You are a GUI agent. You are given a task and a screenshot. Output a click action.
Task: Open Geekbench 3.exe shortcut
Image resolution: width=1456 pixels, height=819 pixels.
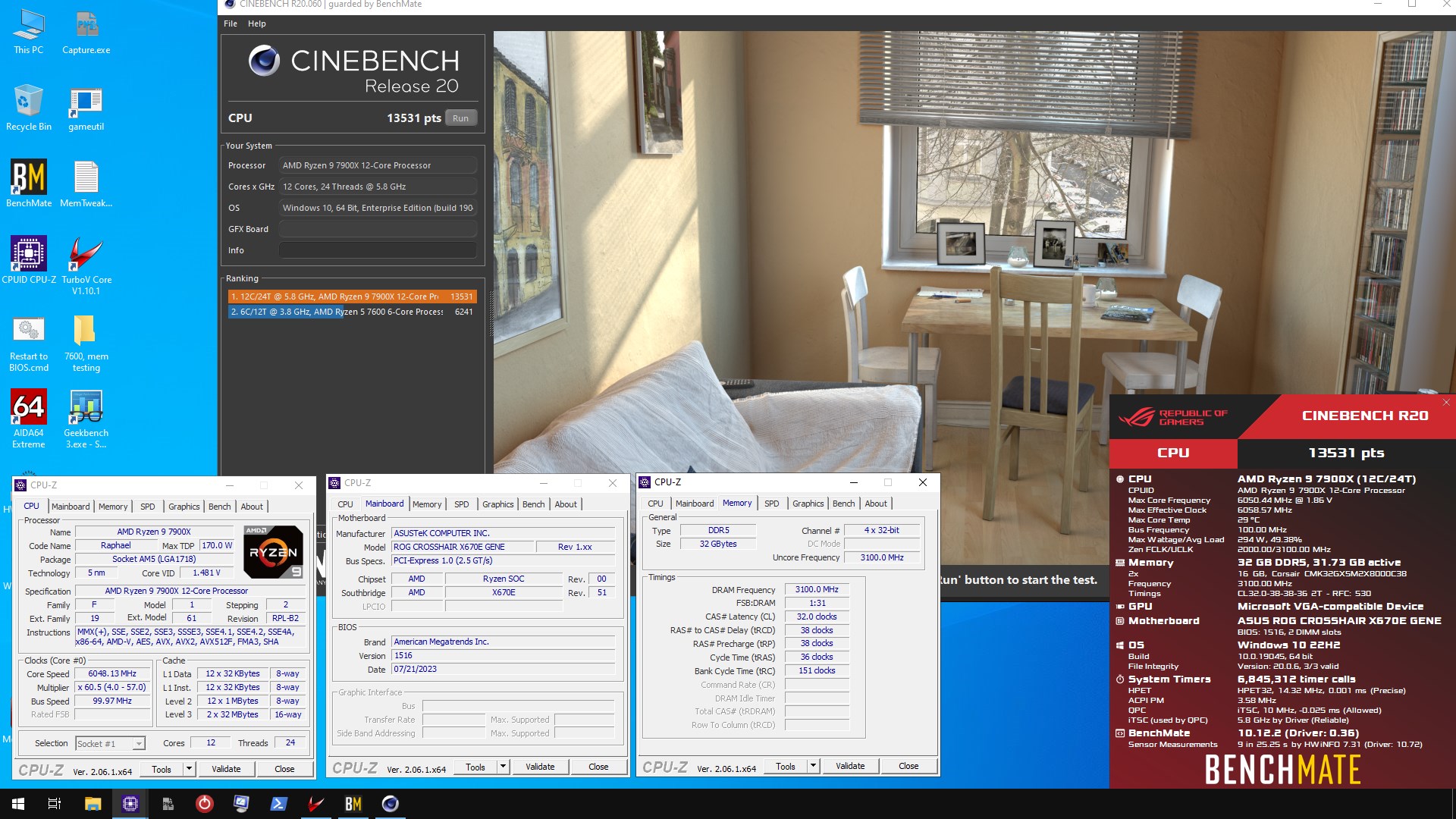pyautogui.click(x=86, y=419)
